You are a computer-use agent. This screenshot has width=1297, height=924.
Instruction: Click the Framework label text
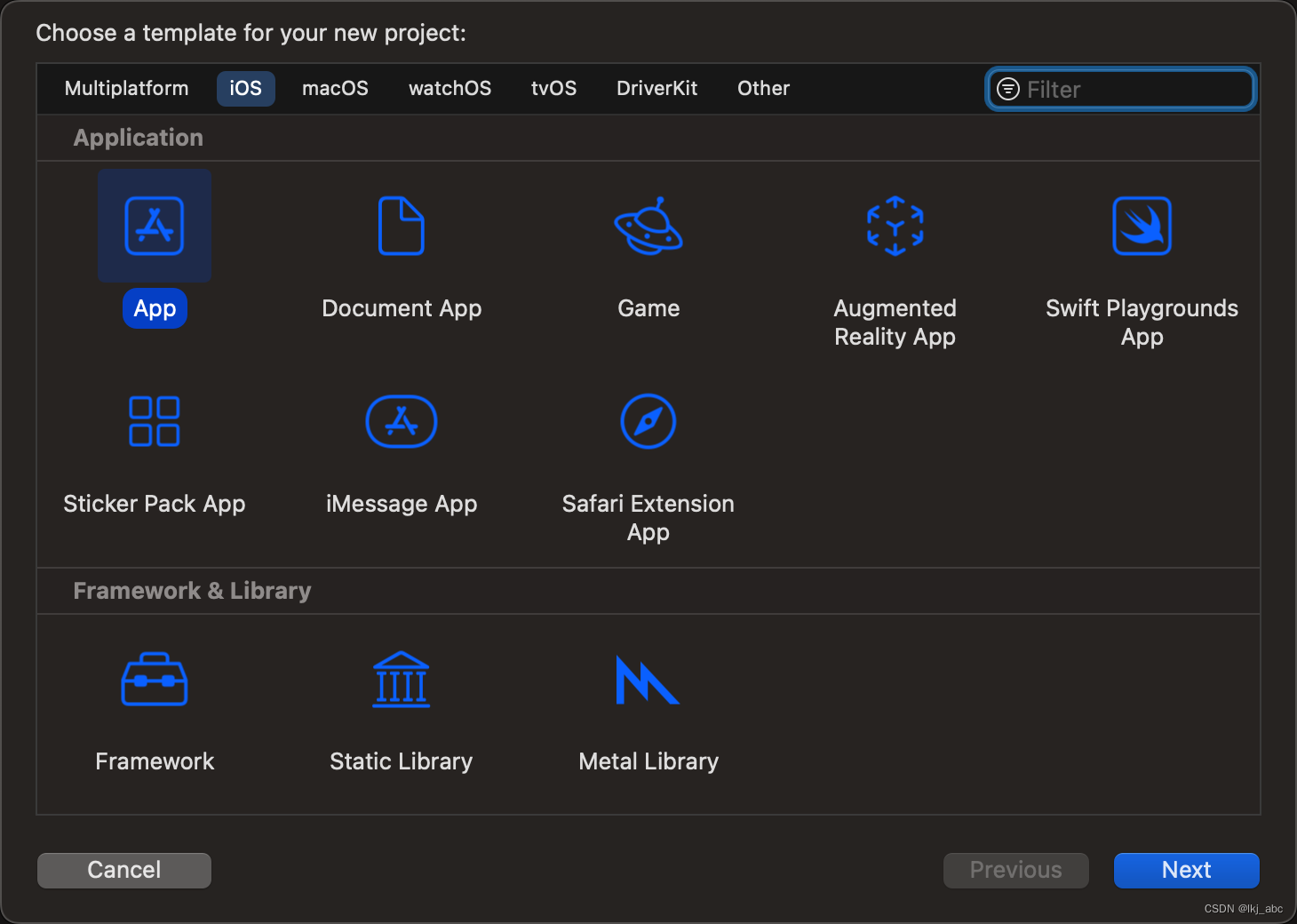[x=155, y=761]
